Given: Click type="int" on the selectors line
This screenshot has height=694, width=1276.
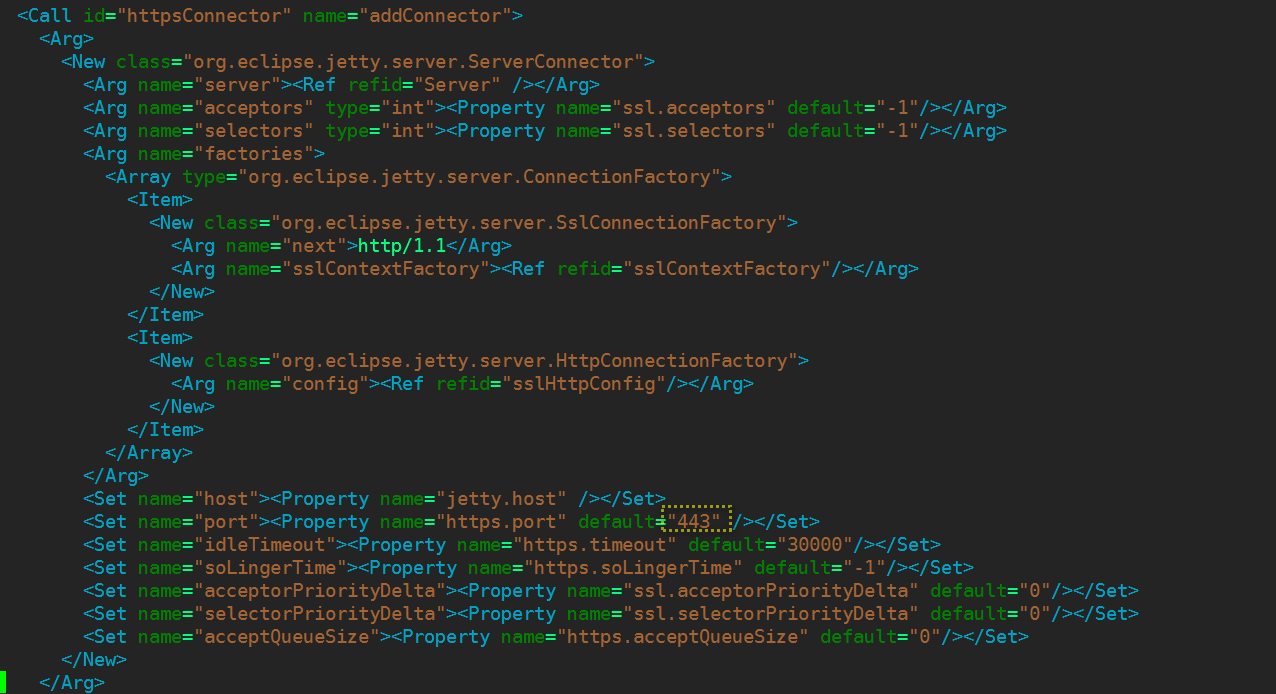Looking at the screenshot, I should click(x=380, y=131).
